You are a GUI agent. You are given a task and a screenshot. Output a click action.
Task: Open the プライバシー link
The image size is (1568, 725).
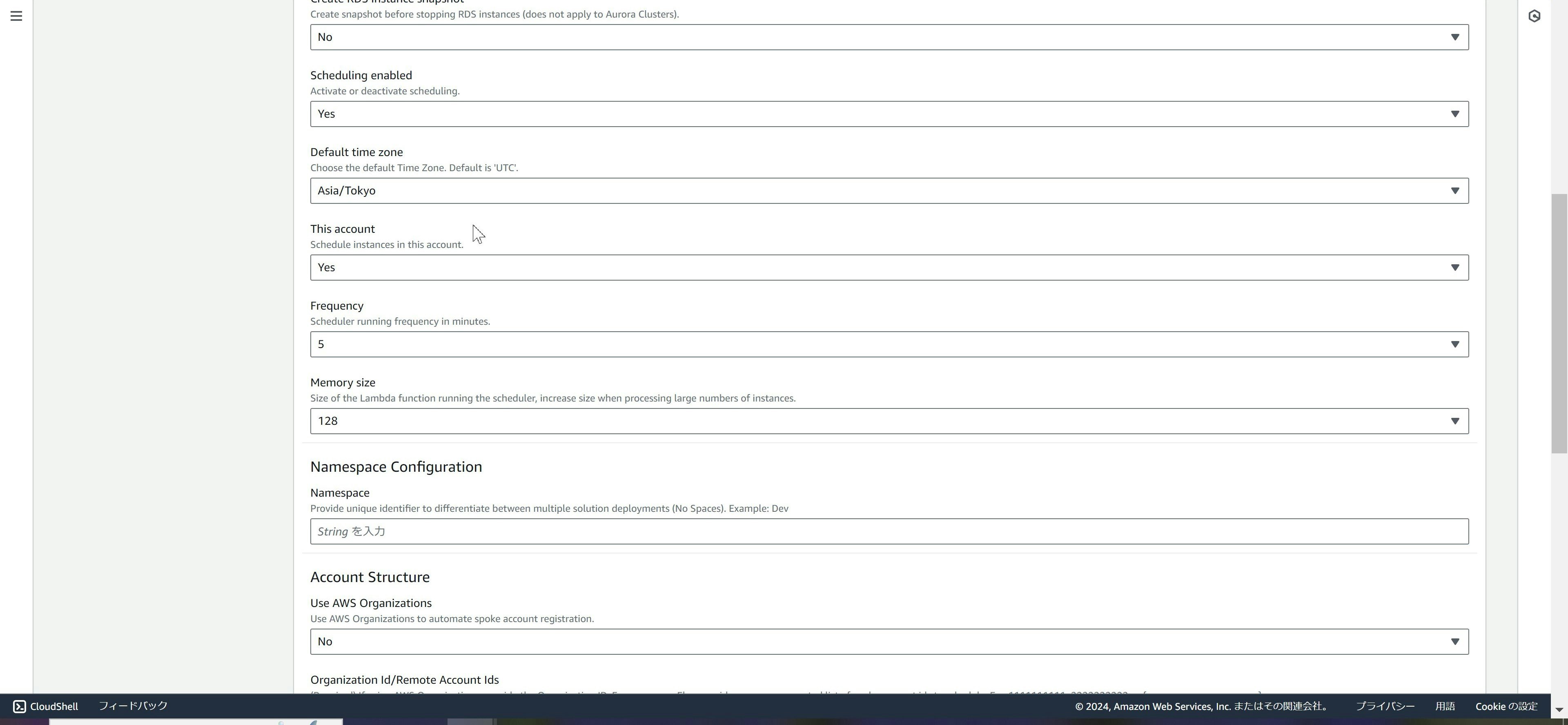pyautogui.click(x=1384, y=706)
